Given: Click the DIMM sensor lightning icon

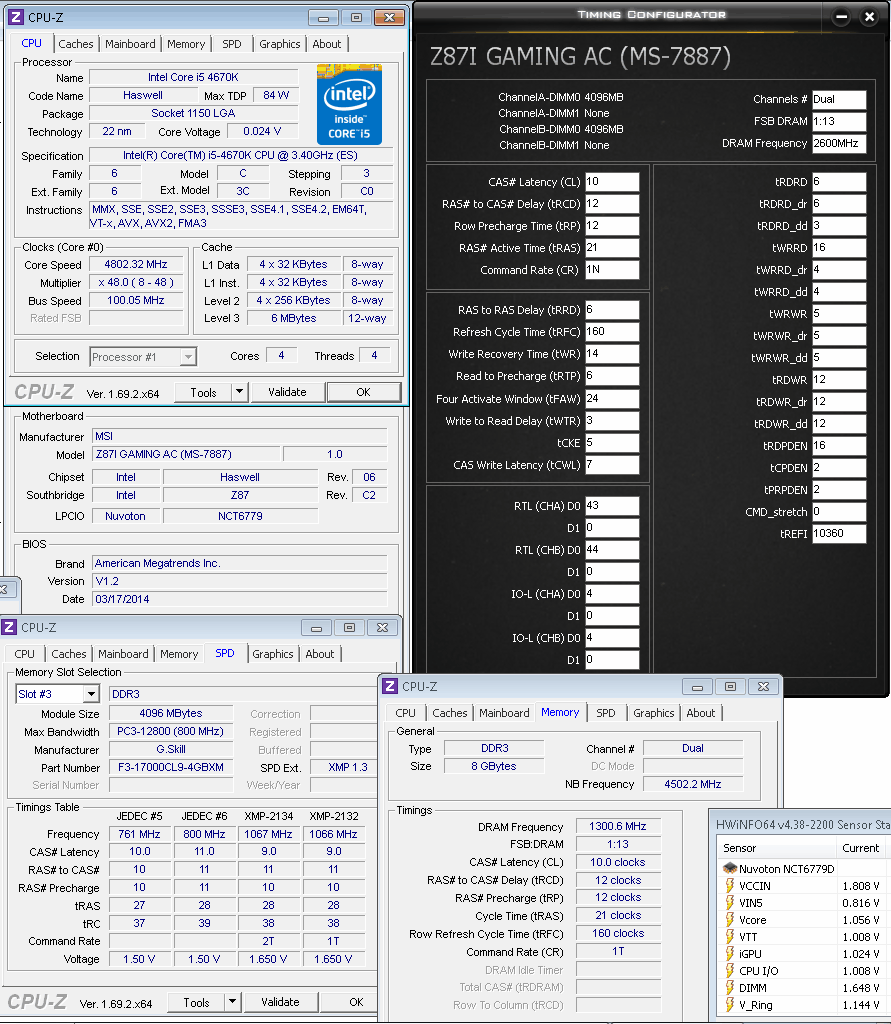Looking at the screenshot, I should click(x=730, y=987).
